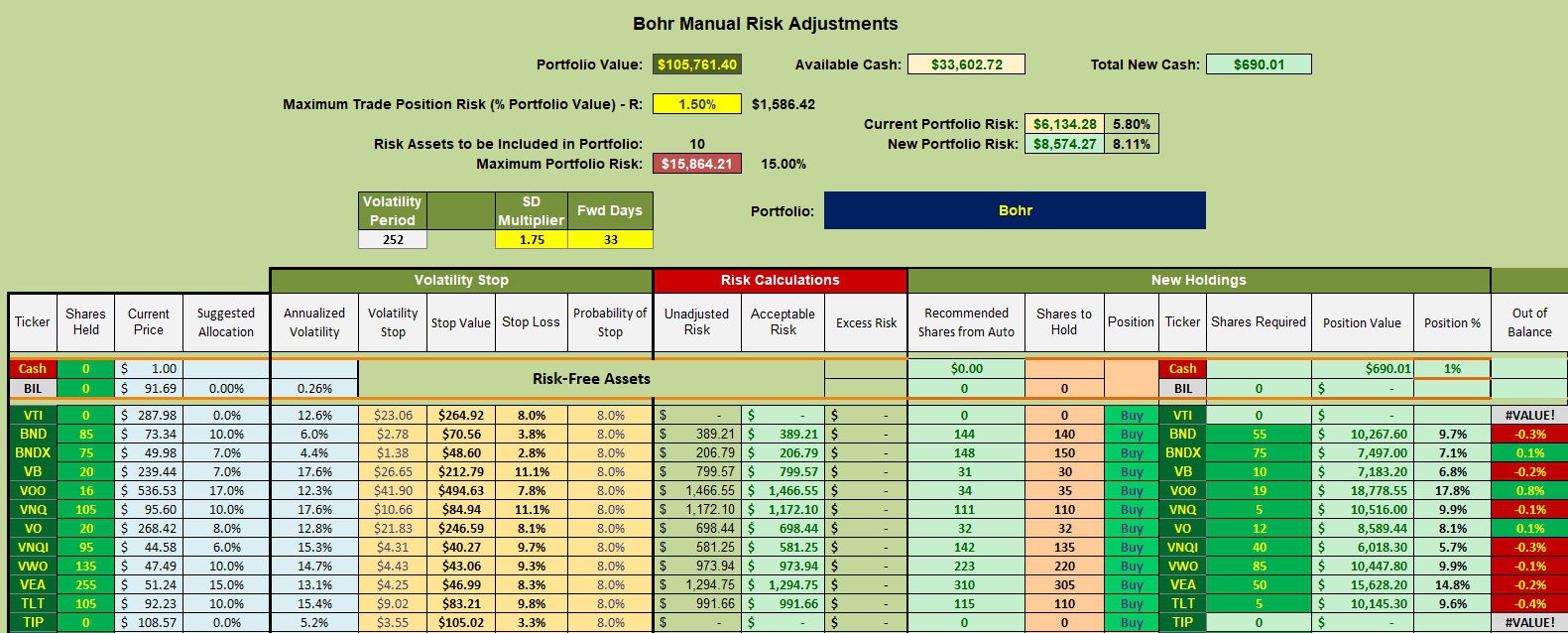
Task: Click TLT shares to hold 110
Action: click(1064, 603)
